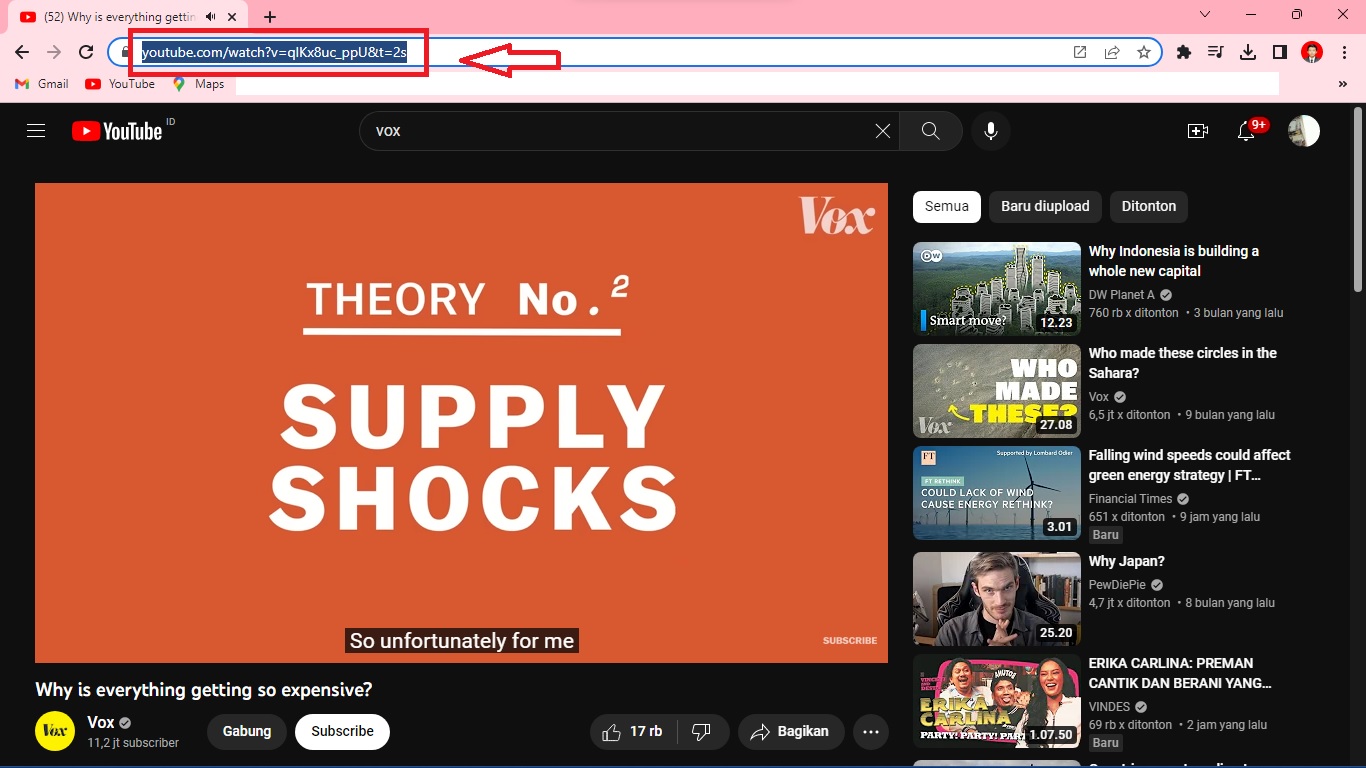The image size is (1366, 768).
Task: Open Chrome profile avatar
Action: point(1312,52)
